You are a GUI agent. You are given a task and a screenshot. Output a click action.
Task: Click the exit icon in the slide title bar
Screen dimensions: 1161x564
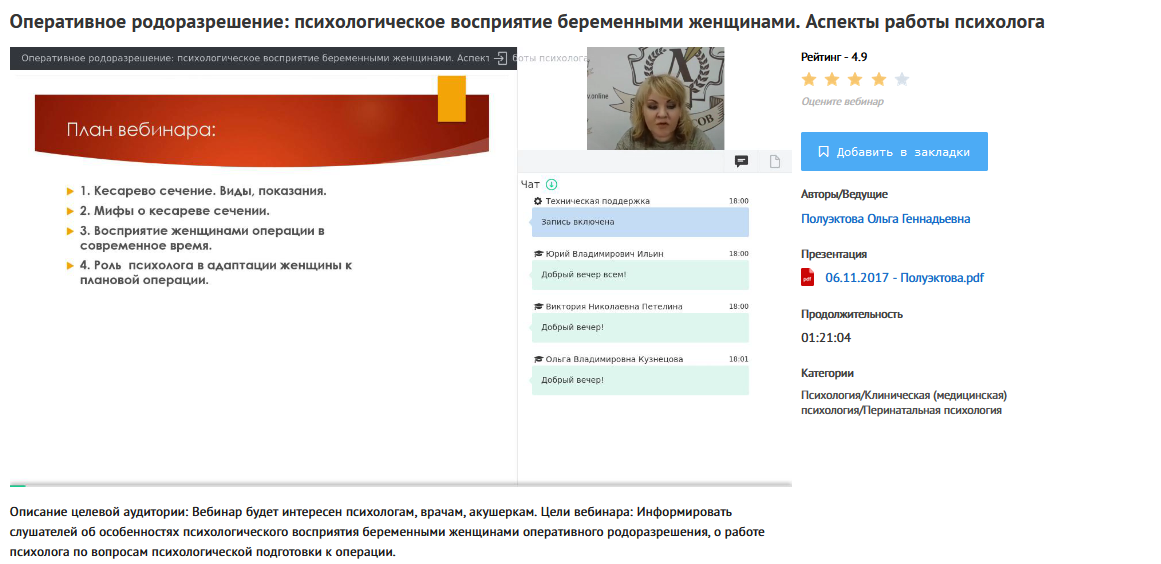point(500,58)
